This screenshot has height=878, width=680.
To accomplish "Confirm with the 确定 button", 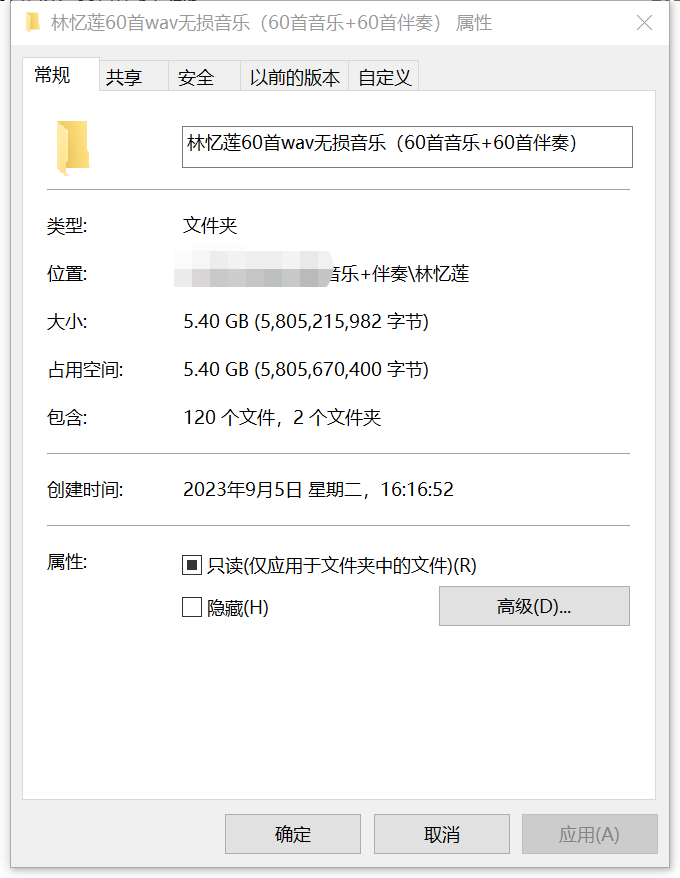I will (x=293, y=834).
